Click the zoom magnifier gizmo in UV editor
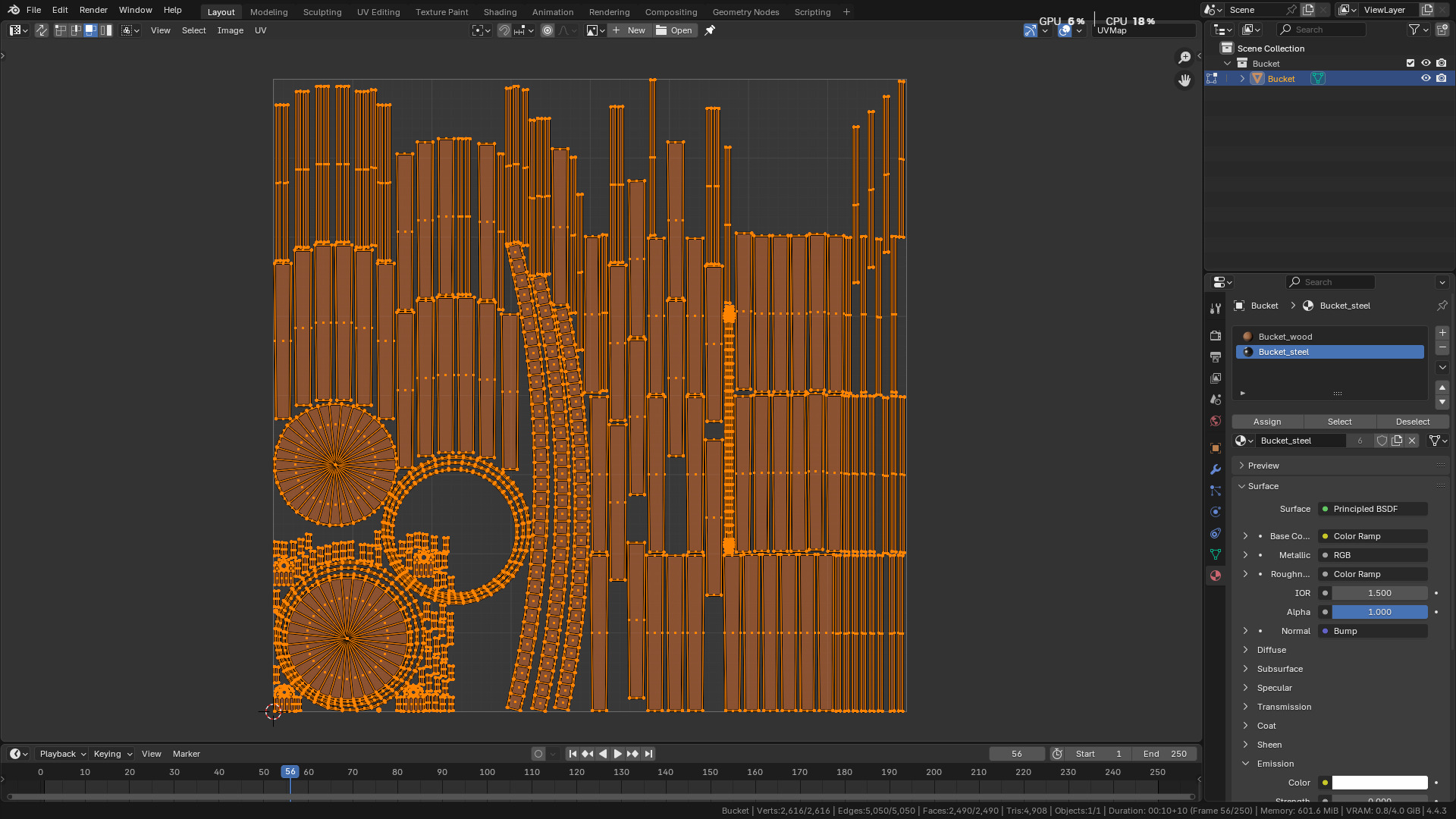This screenshot has height=819, width=1456. tap(1185, 58)
